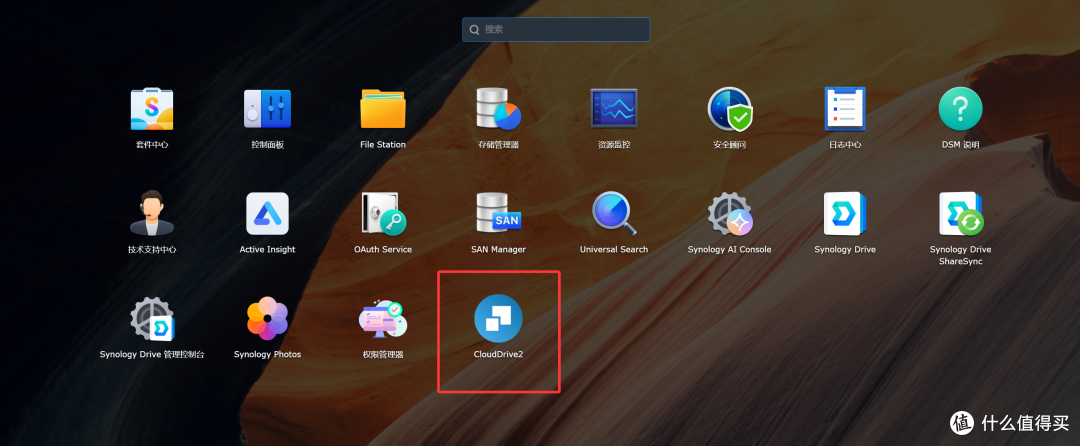Open 权限管理器 permission manager icon
Viewport: 1080px width, 446px height.
pos(383,319)
